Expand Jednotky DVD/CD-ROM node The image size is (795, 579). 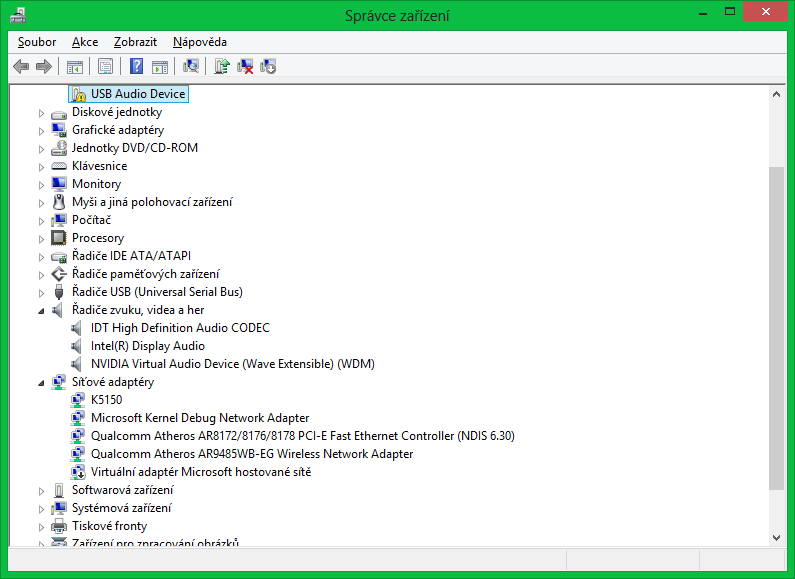pyautogui.click(x=42, y=149)
